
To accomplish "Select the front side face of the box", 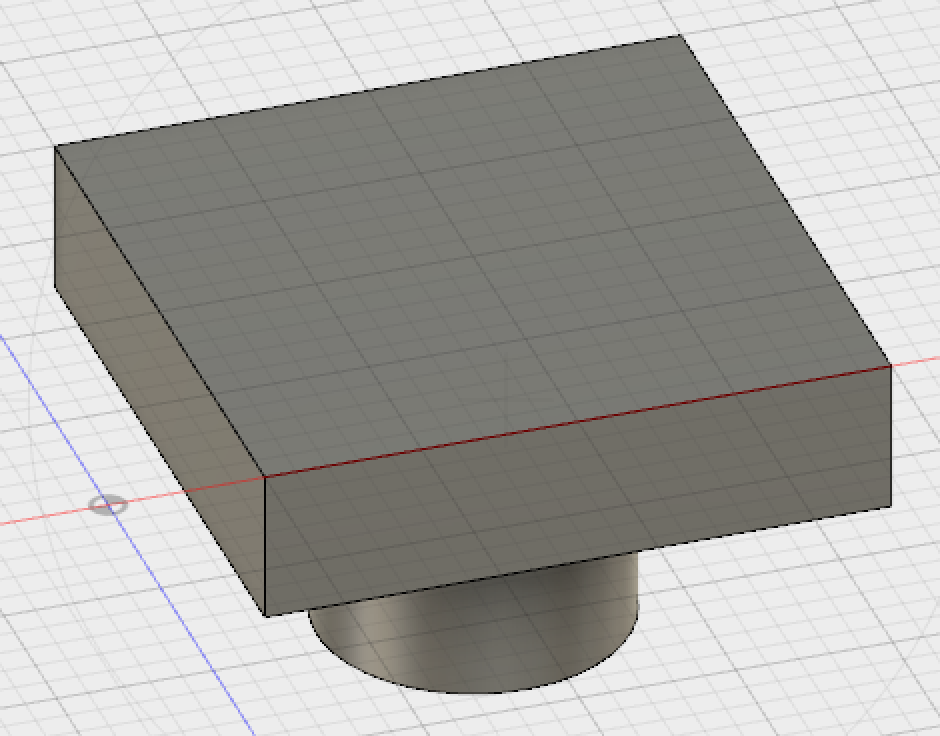I will point(578,491).
